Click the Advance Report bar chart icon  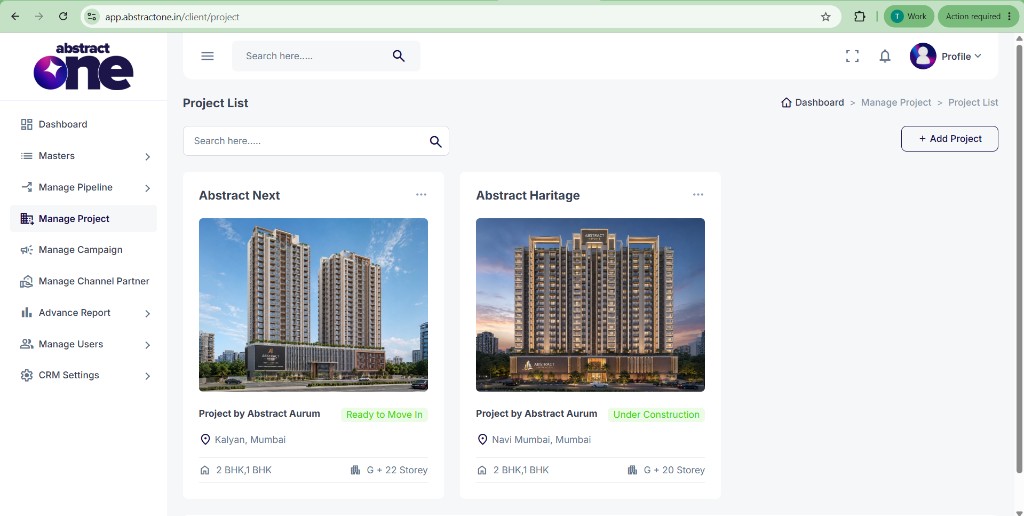pyautogui.click(x=26, y=312)
